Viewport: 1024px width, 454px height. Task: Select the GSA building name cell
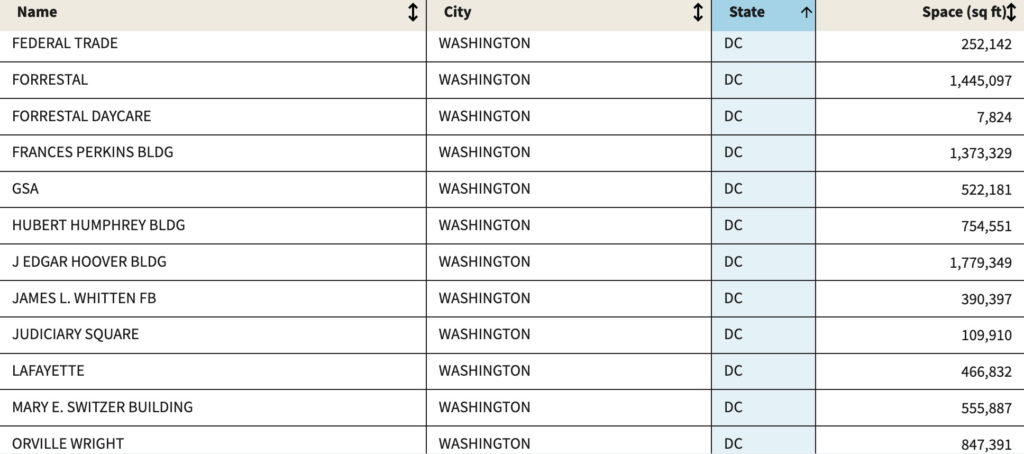[26, 189]
